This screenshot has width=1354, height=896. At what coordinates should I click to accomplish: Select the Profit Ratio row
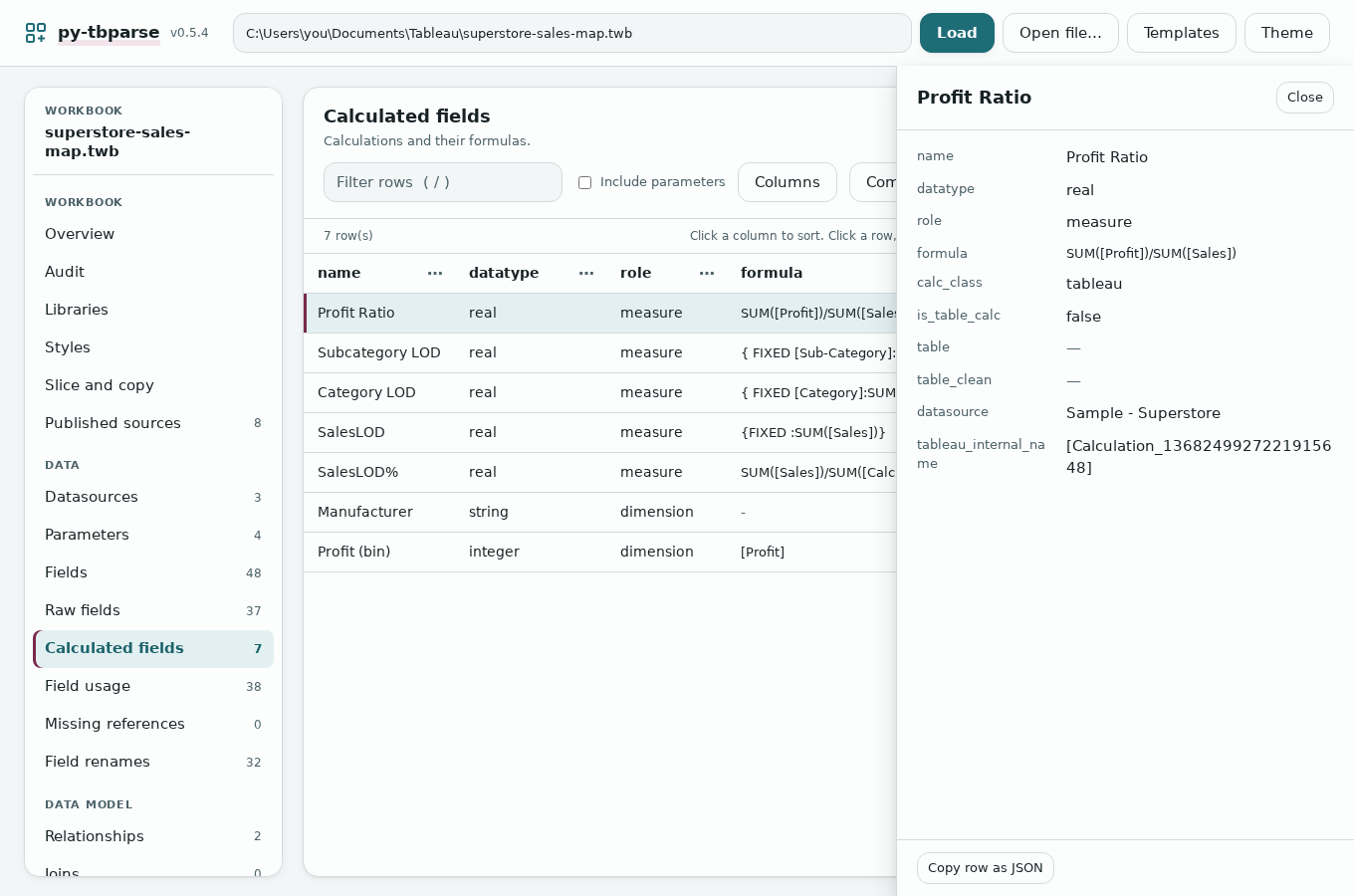pyautogui.click(x=600, y=313)
